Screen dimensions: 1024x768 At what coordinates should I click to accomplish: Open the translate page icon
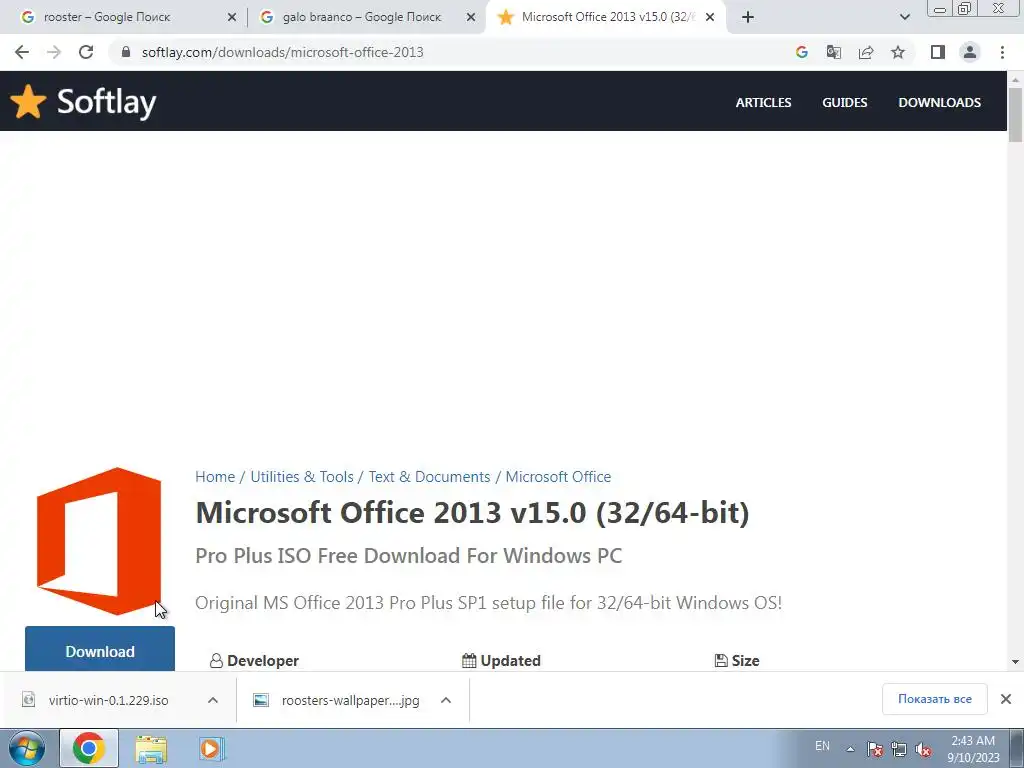[x=834, y=52]
